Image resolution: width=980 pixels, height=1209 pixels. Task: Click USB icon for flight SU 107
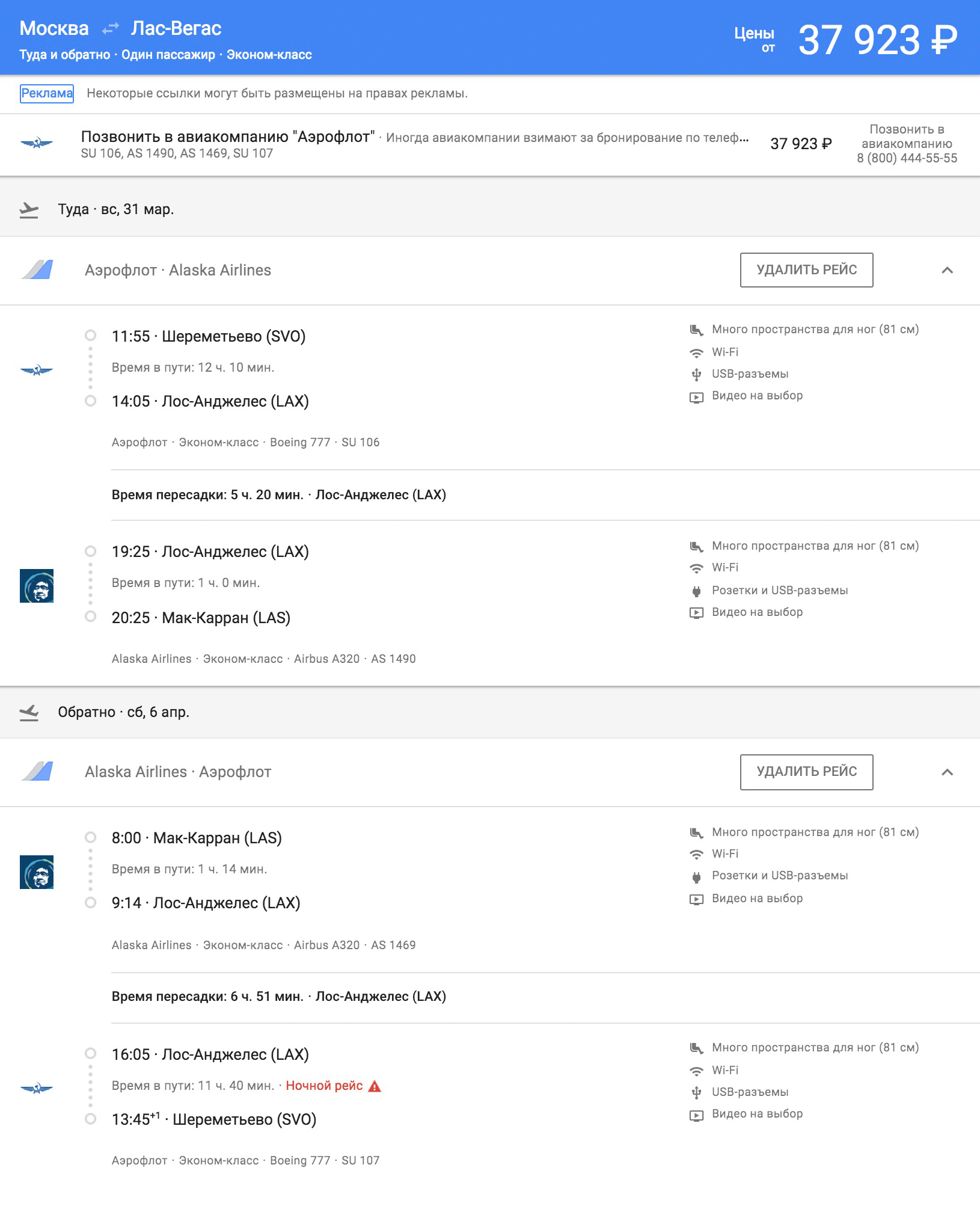coord(696,1092)
